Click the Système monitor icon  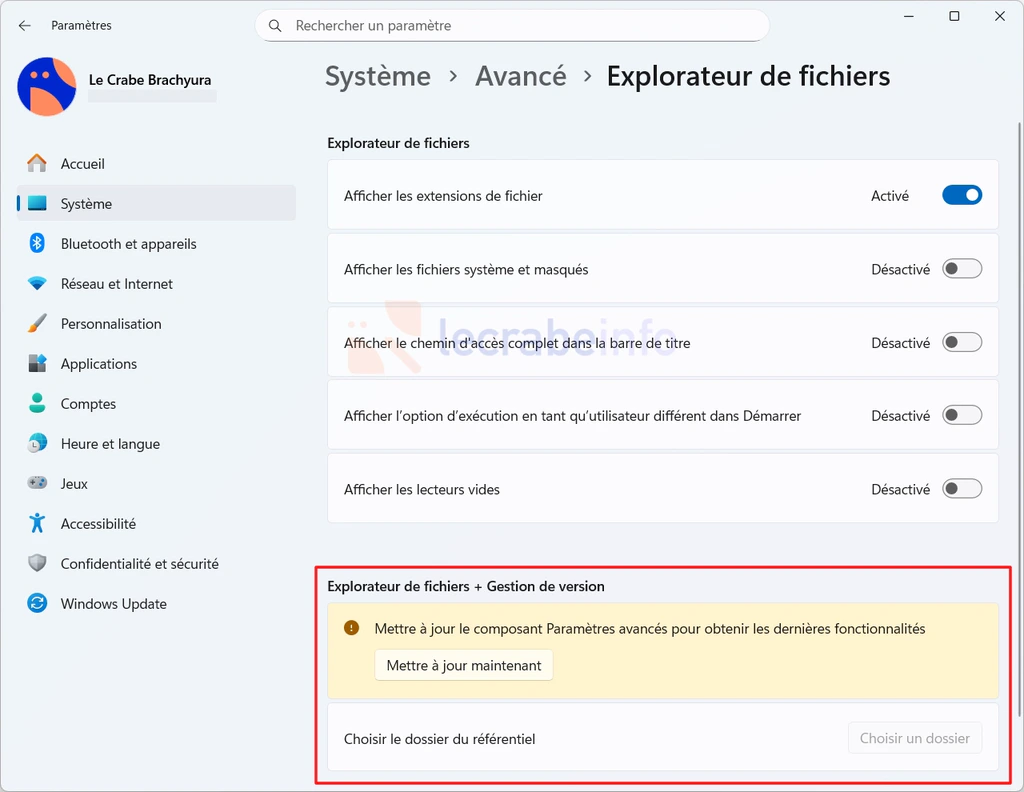[x=37, y=204]
